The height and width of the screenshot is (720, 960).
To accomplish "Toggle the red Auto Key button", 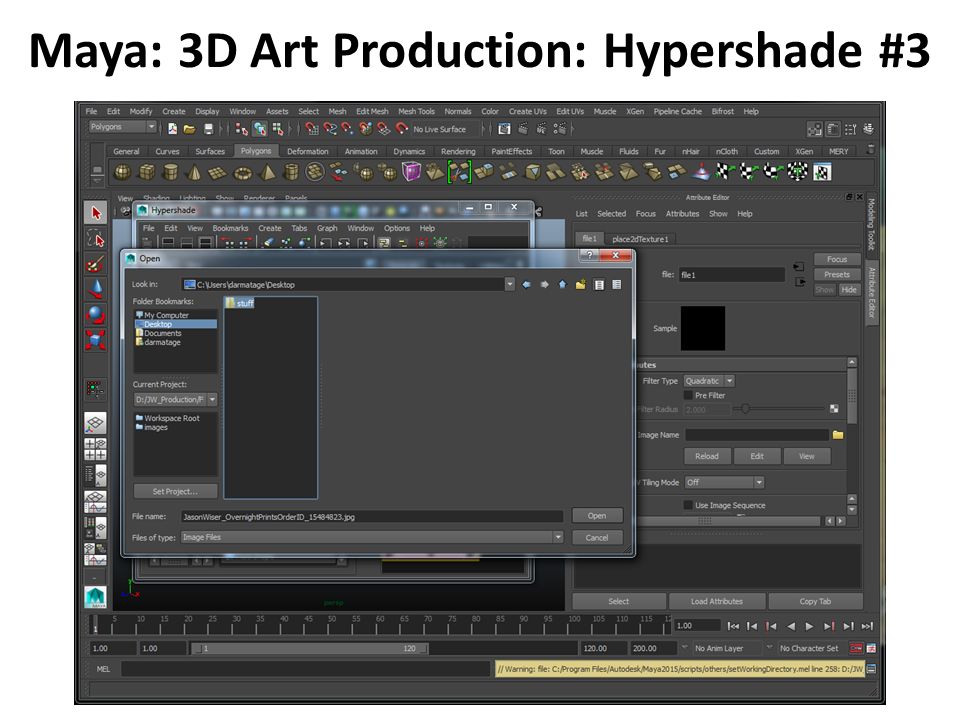I will [856, 648].
